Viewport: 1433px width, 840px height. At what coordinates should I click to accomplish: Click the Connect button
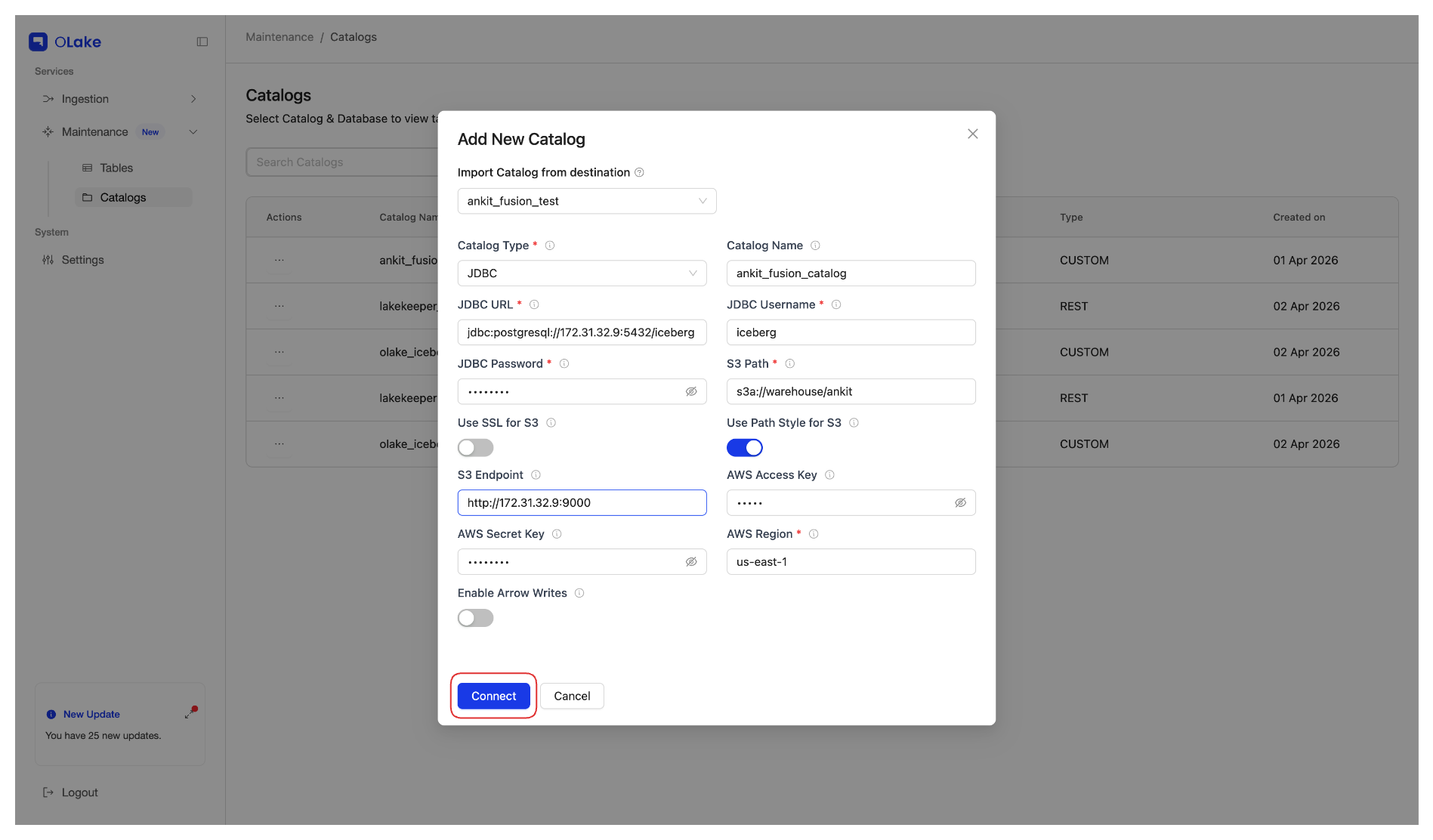tap(493, 696)
